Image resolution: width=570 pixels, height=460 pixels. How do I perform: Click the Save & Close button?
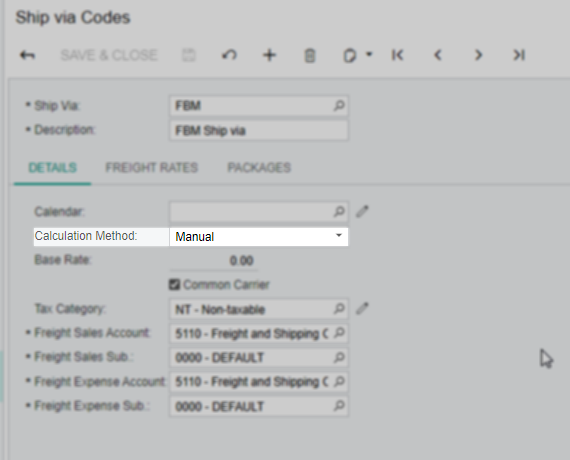pyautogui.click(x=109, y=55)
